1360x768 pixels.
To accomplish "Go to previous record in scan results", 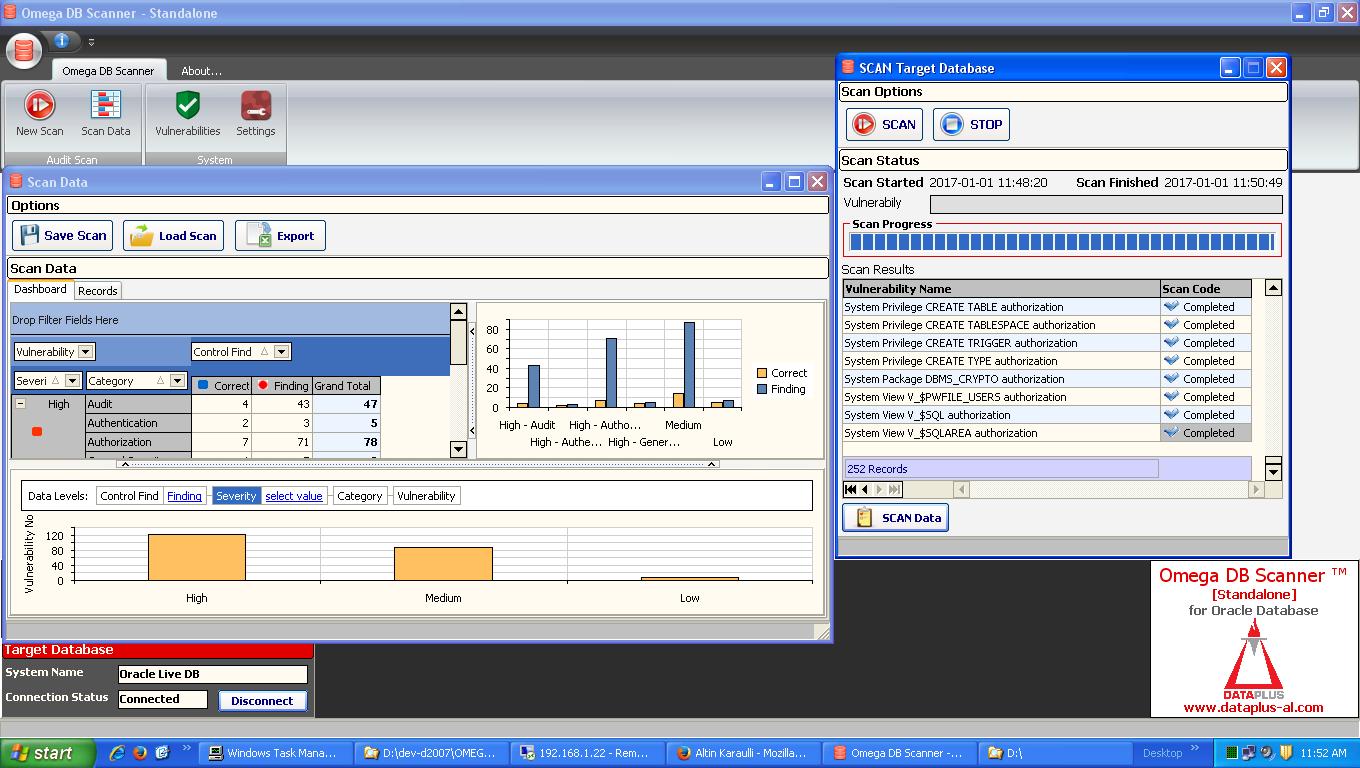I will pyautogui.click(x=864, y=489).
